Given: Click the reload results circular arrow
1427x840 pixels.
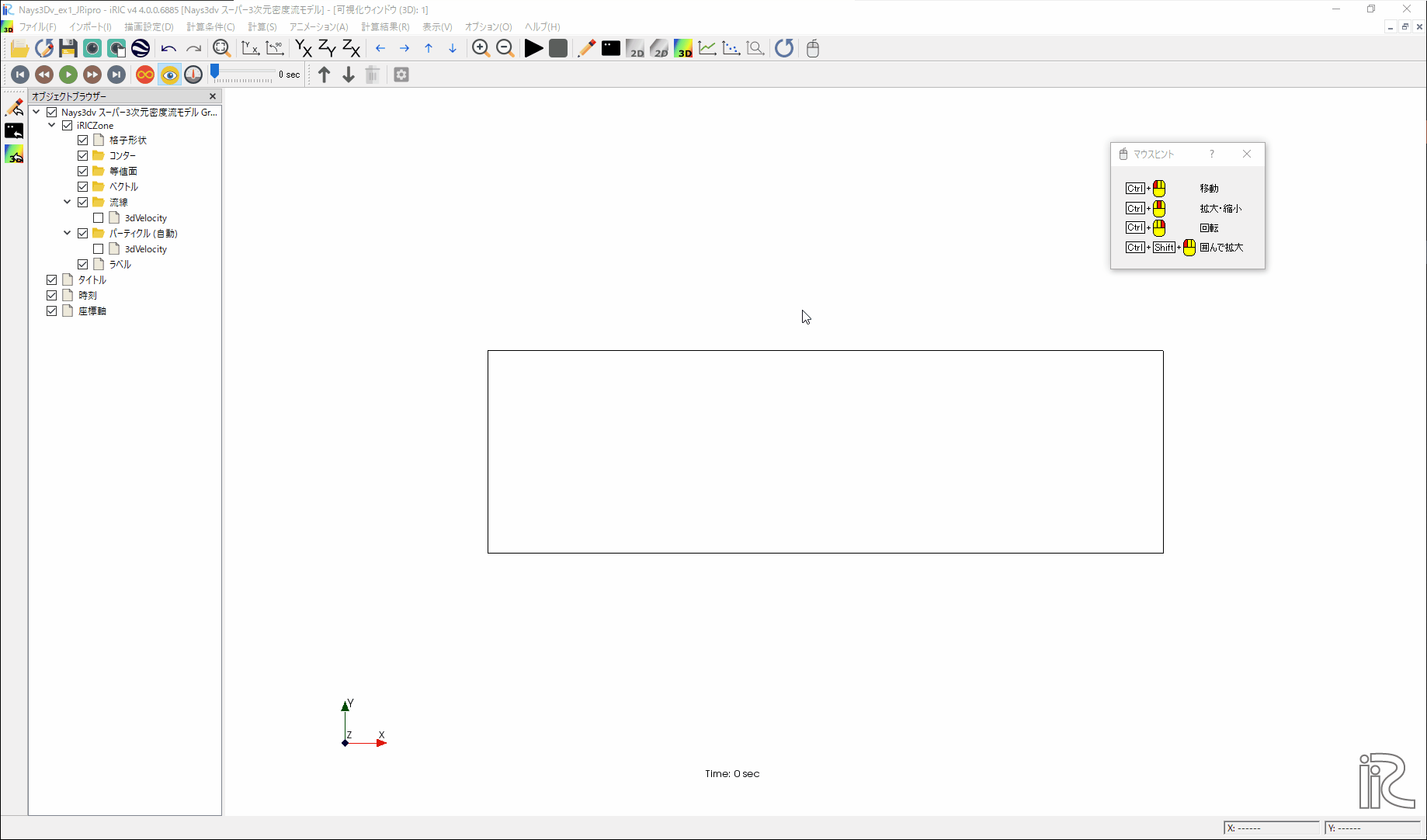Looking at the screenshot, I should [784, 48].
